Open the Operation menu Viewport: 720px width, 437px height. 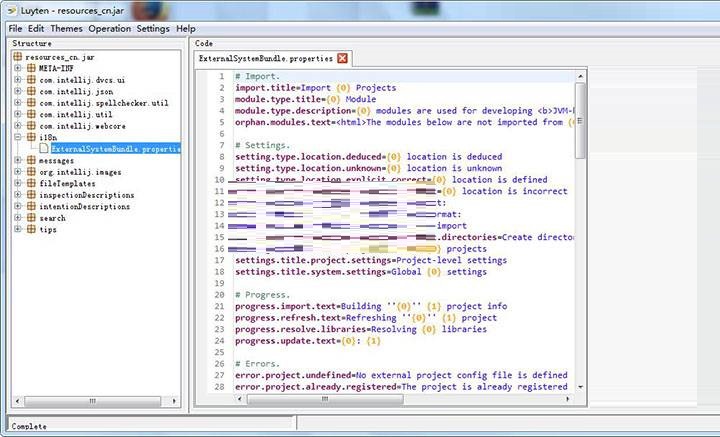tap(110, 28)
